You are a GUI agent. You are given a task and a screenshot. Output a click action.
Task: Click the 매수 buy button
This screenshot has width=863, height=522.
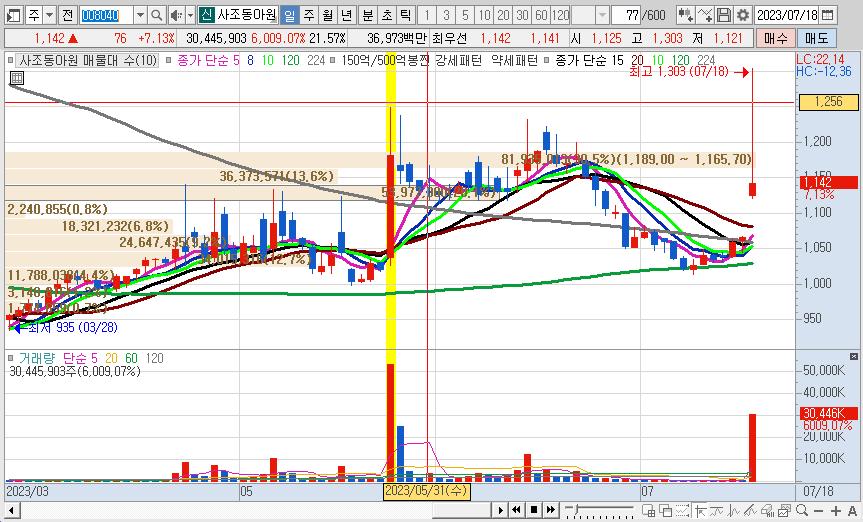(x=776, y=39)
